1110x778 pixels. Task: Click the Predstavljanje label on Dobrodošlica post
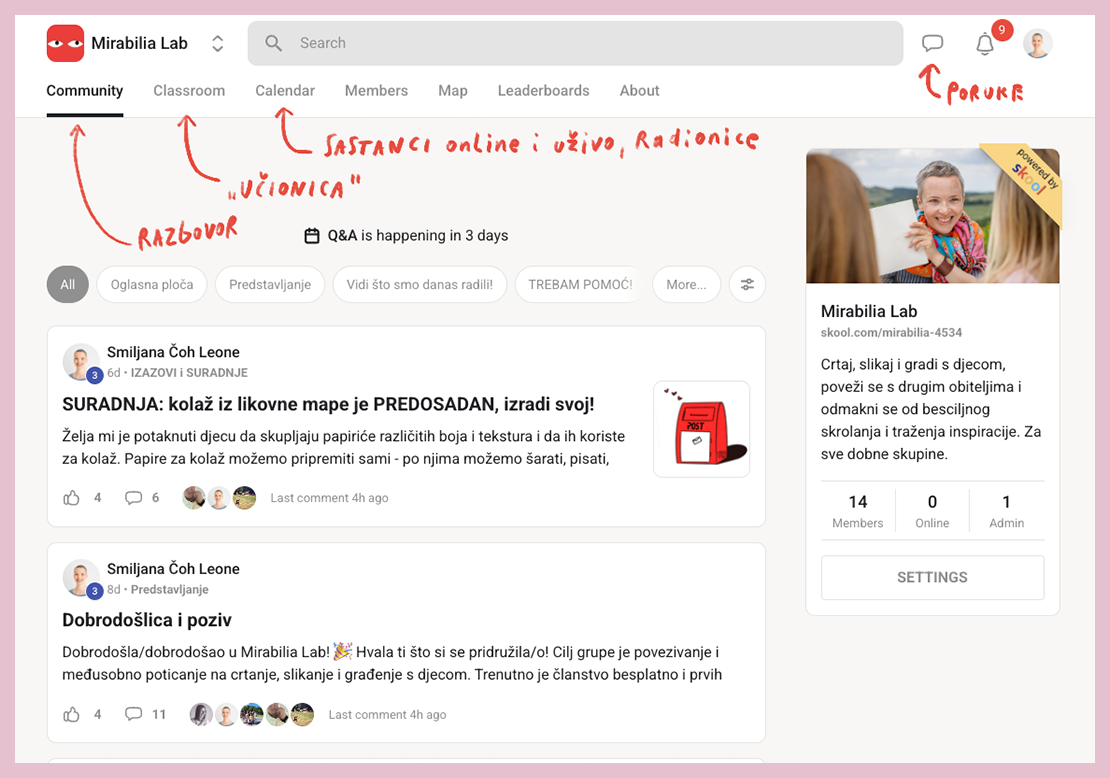tap(169, 589)
